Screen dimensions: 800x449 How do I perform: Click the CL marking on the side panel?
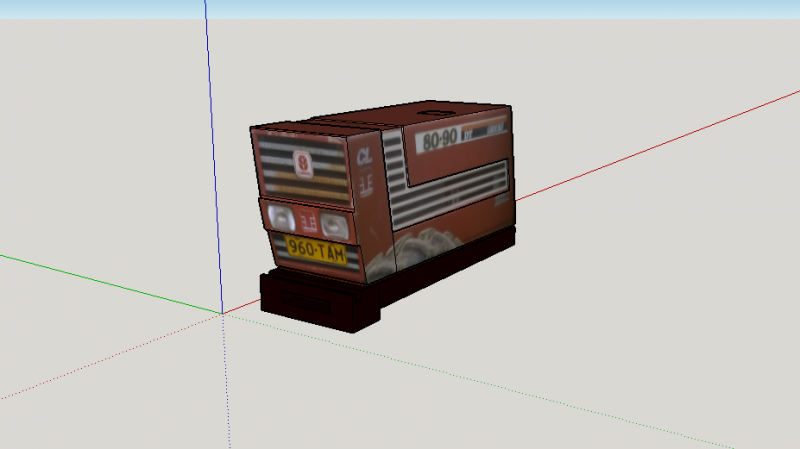[x=364, y=156]
